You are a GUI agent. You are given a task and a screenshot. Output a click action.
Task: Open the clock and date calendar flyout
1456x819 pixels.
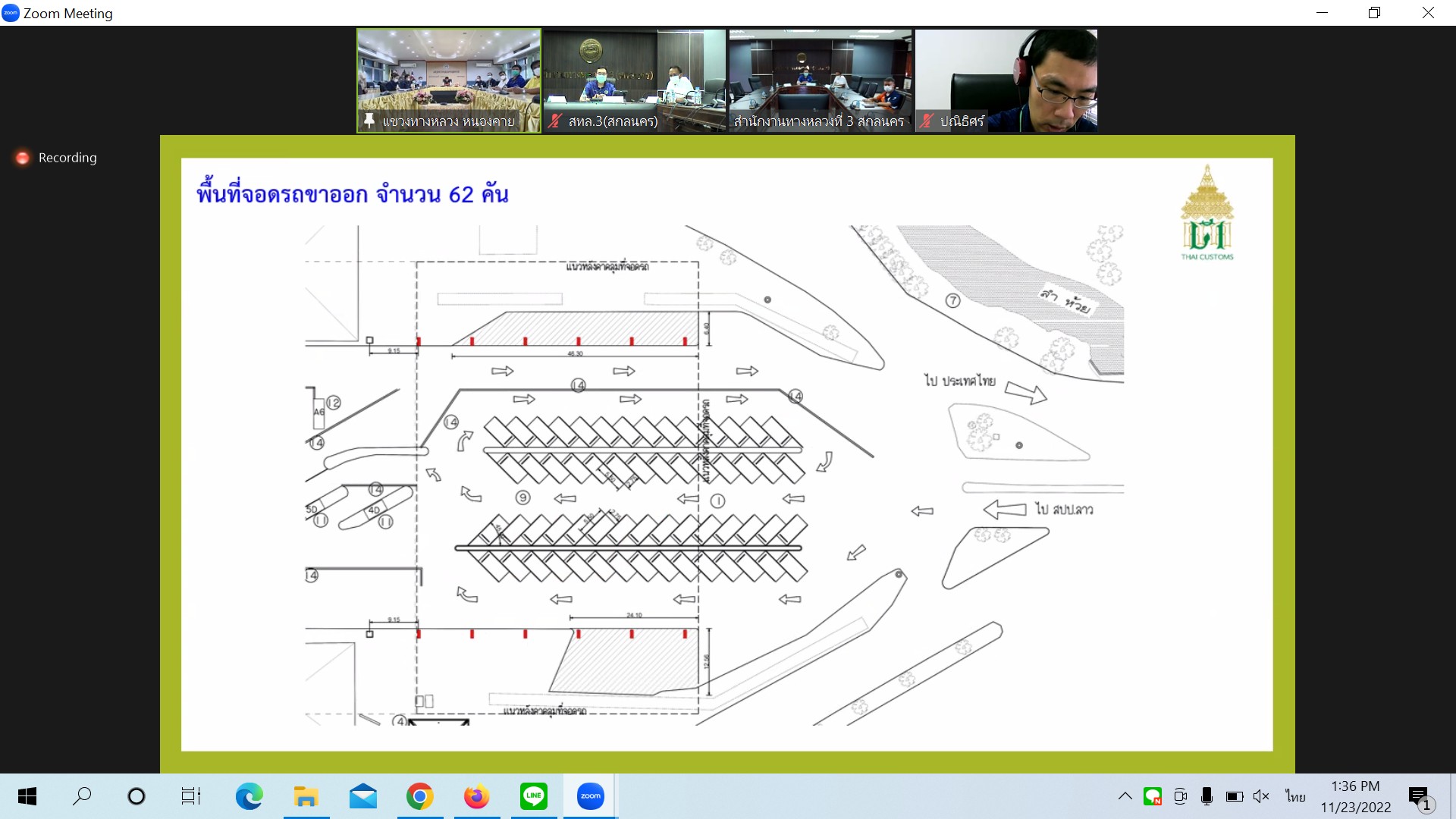pos(1355,796)
